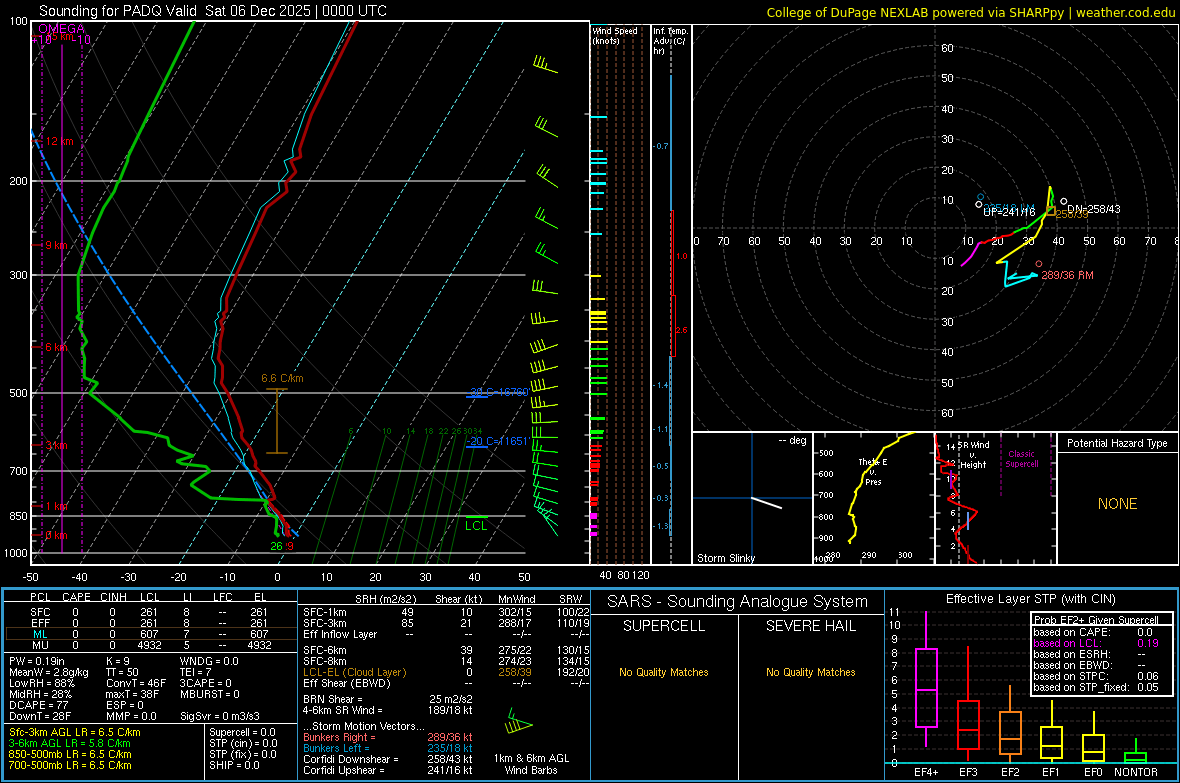Click the based on STP_fixed line
This screenshot has width=1180, height=783.
1096,687
